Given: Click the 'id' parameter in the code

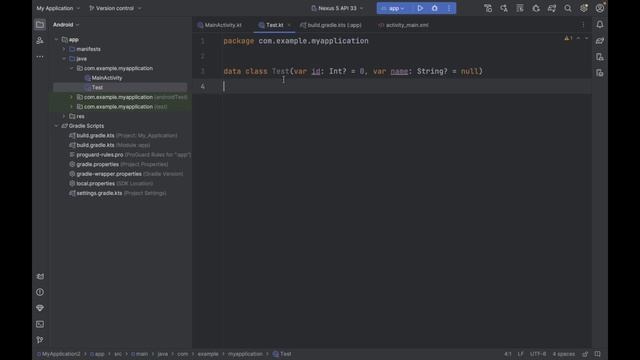Looking at the screenshot, I should (x=316, y=71).
